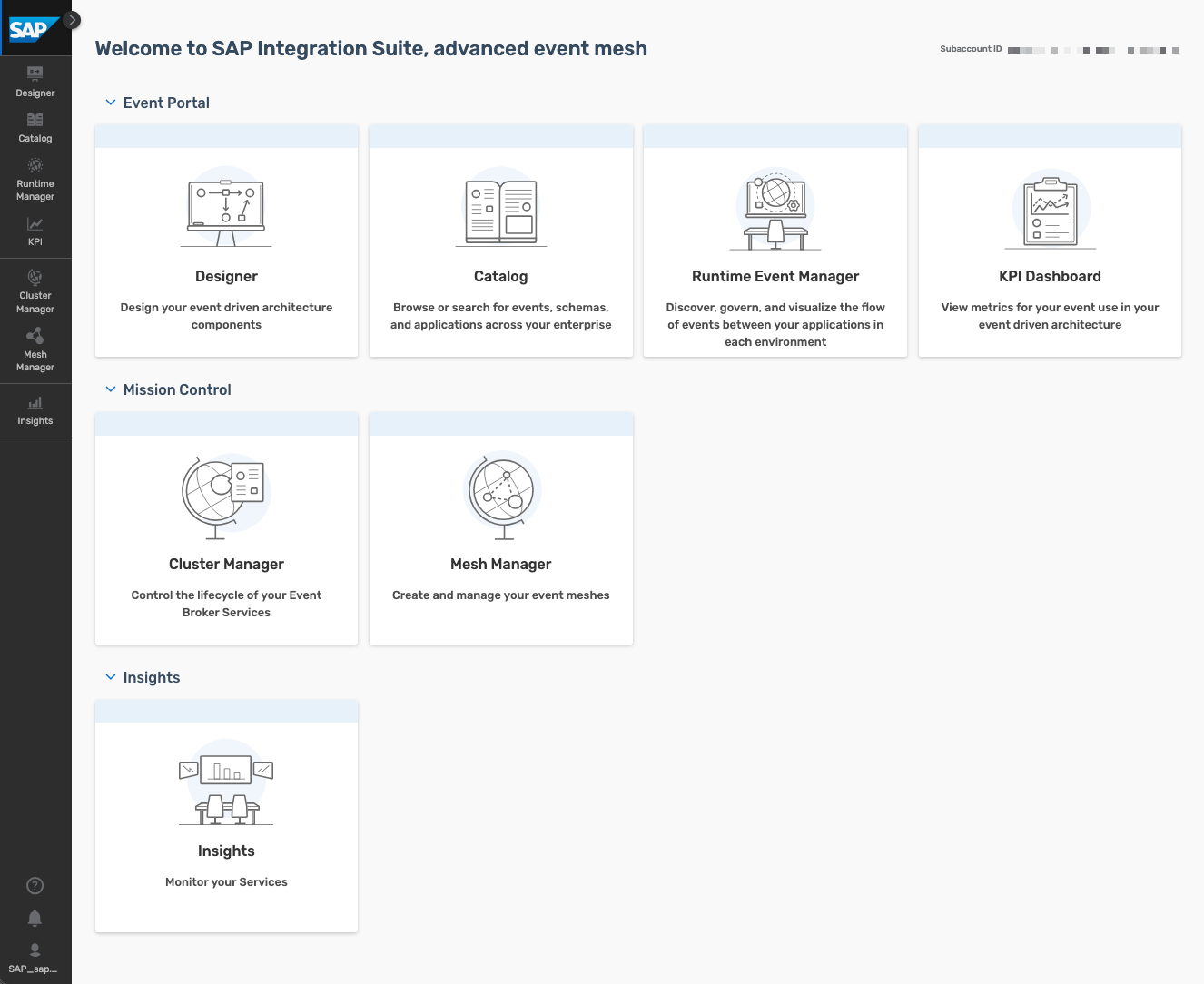
Task: Open the KPI Dashboard card title
Action: [x=1051, y=276]
